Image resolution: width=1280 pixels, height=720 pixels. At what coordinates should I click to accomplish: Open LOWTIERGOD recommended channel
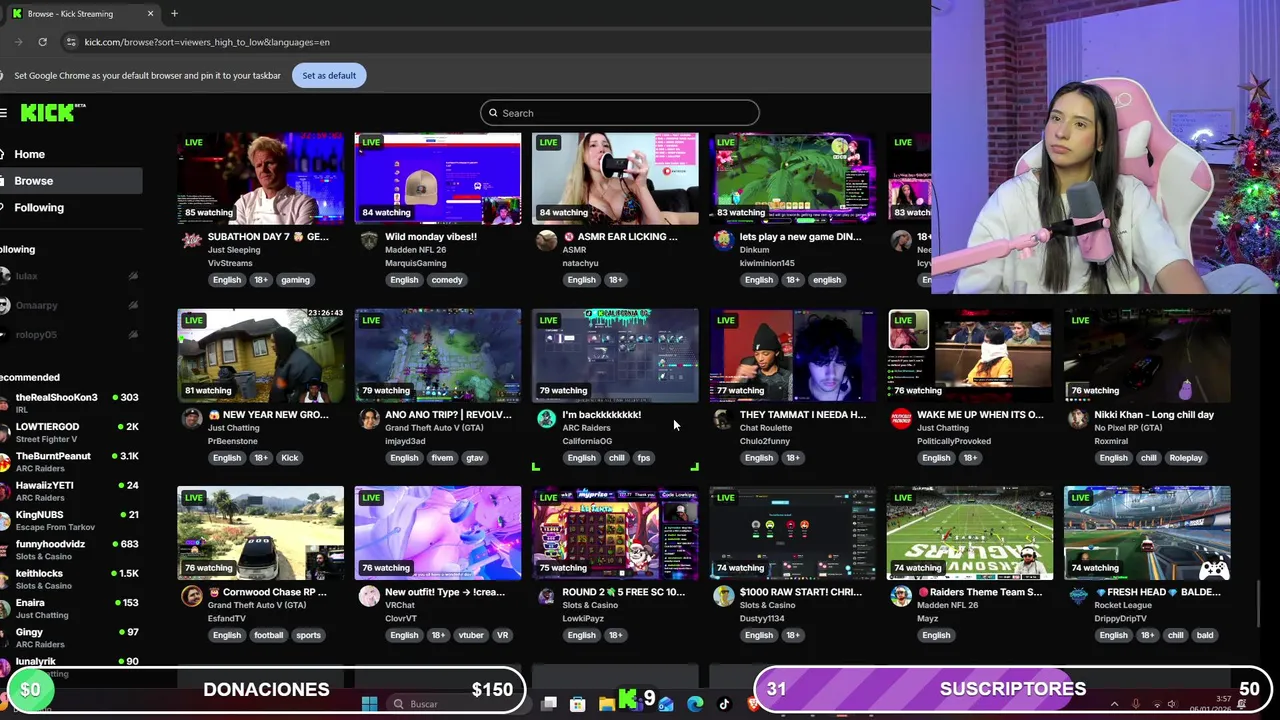(70, 432)
